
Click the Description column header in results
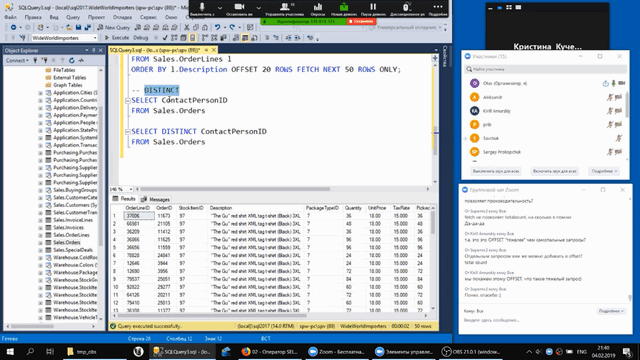(256, 208)
